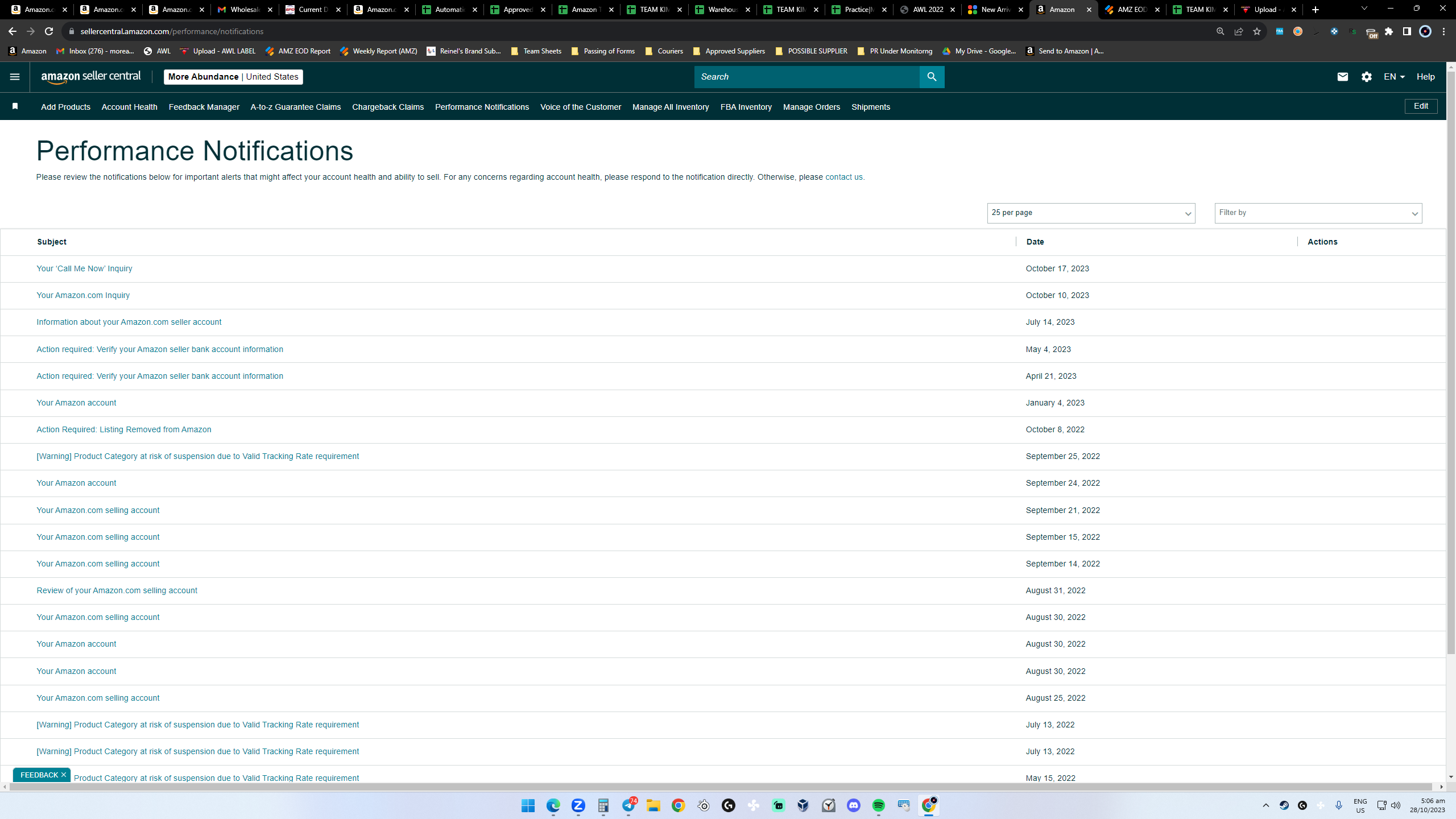Open the Approved Suppliers bookmark folder
The height and width of the screenshot is (819, 1456).
(729, 51)
